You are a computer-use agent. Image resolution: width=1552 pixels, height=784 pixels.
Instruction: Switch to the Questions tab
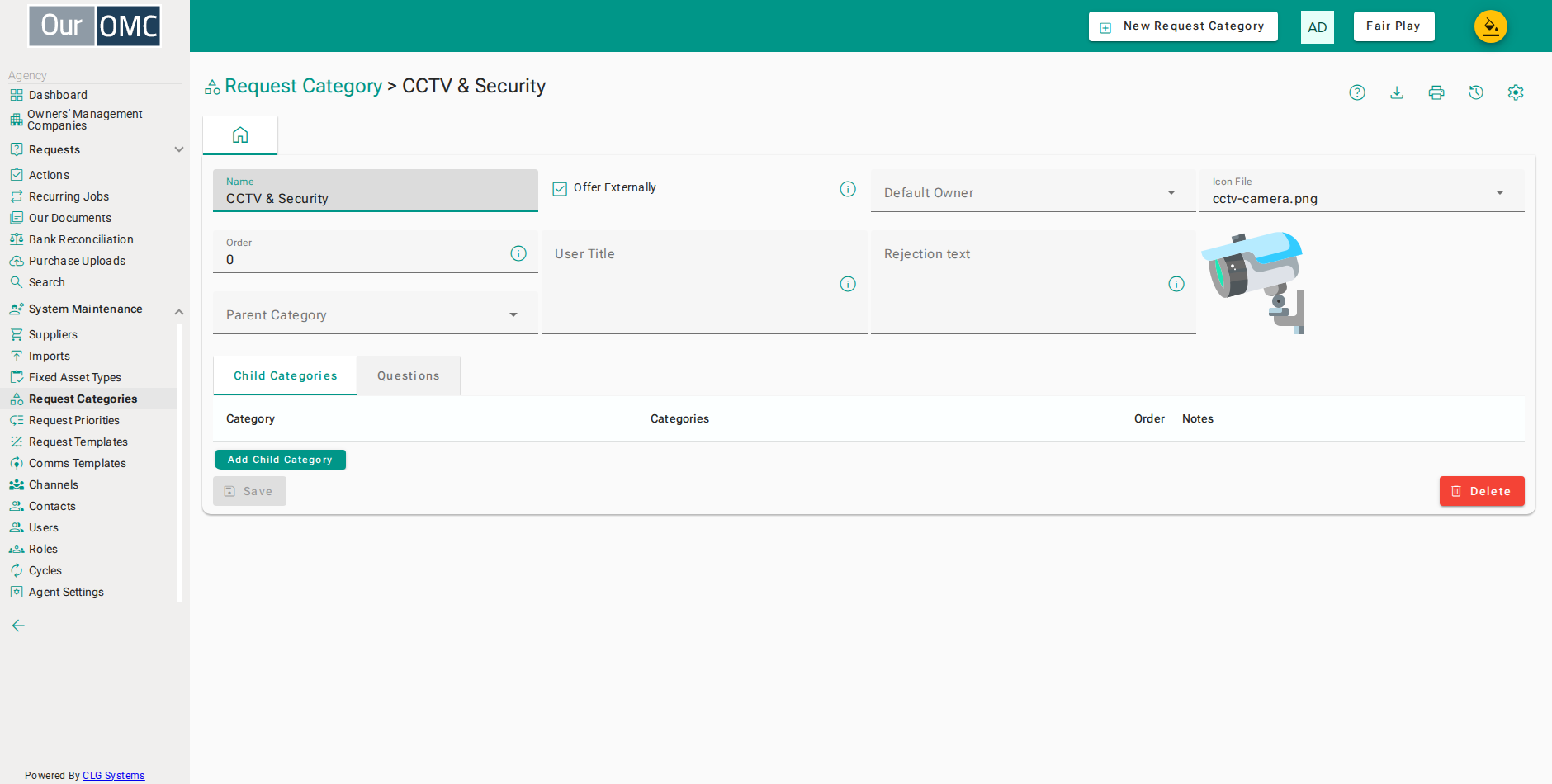coord(409,375)
